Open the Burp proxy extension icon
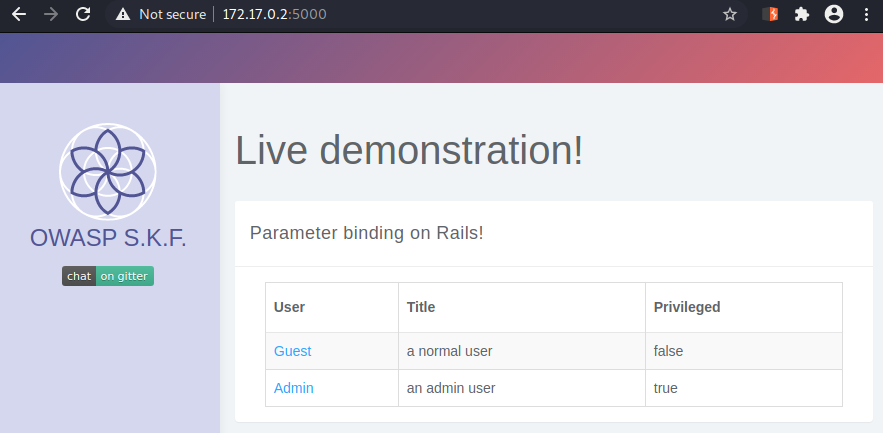 770,14
